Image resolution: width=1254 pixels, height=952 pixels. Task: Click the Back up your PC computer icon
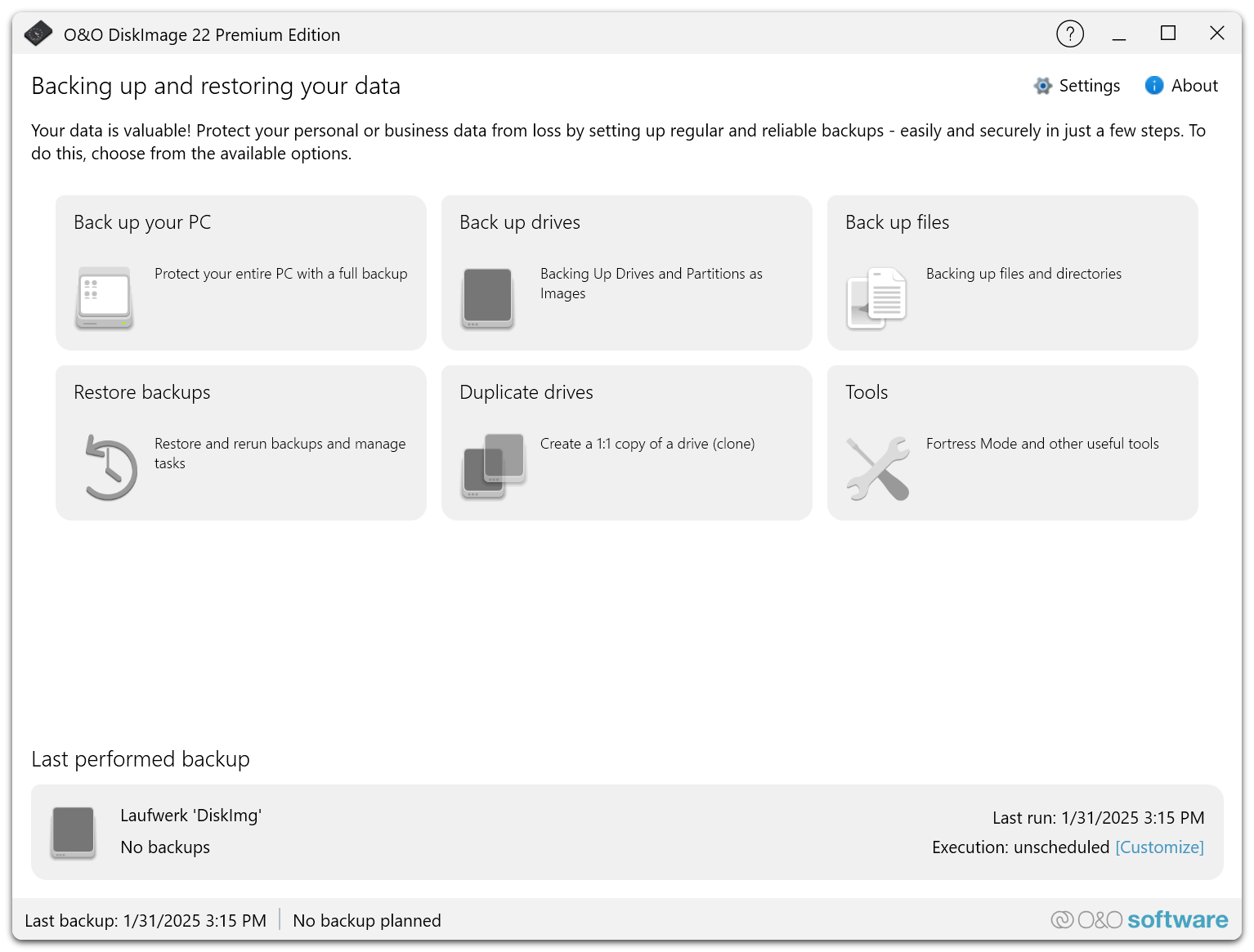point(104,297)
